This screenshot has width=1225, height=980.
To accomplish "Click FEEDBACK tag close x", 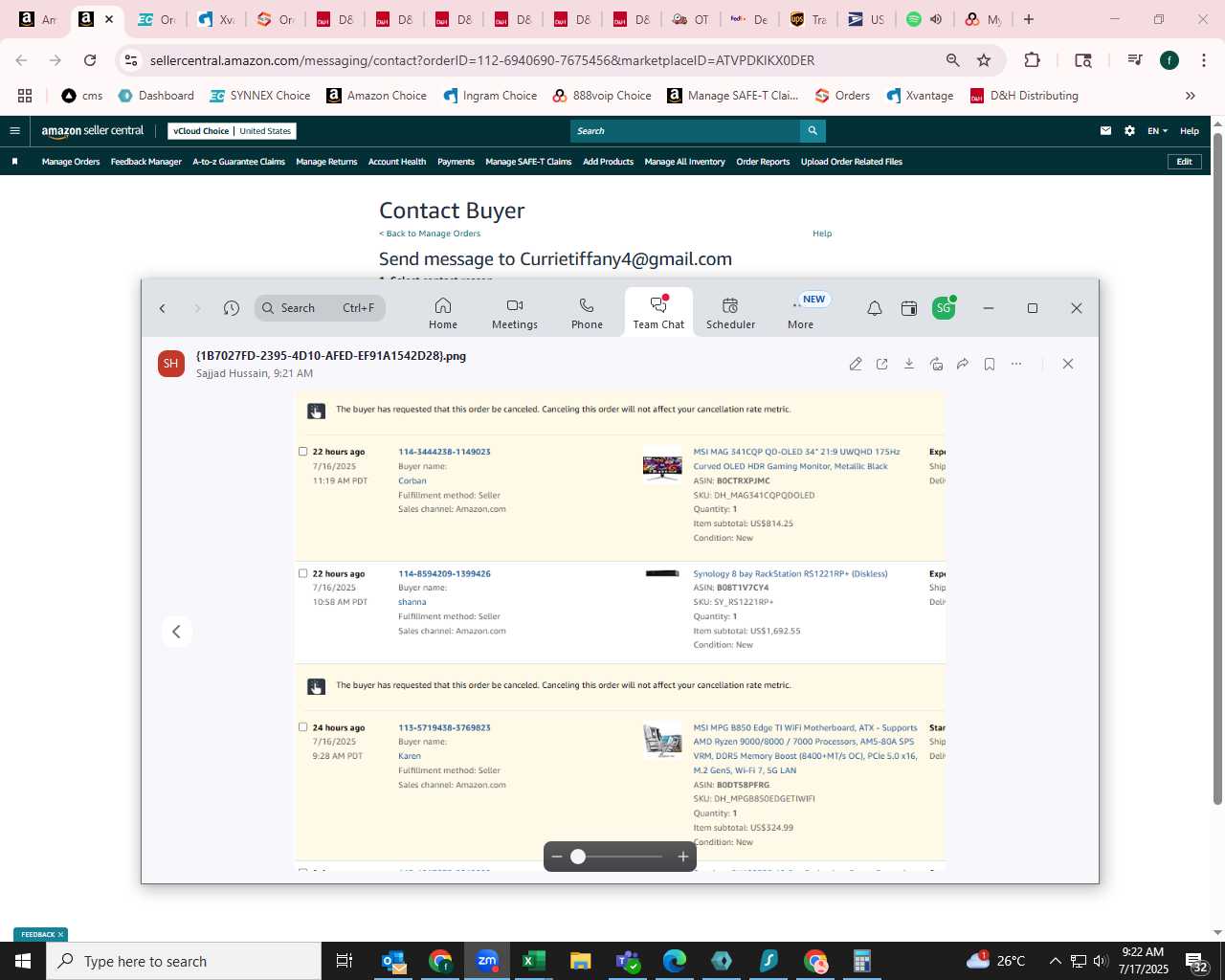I will pos(60,935).
